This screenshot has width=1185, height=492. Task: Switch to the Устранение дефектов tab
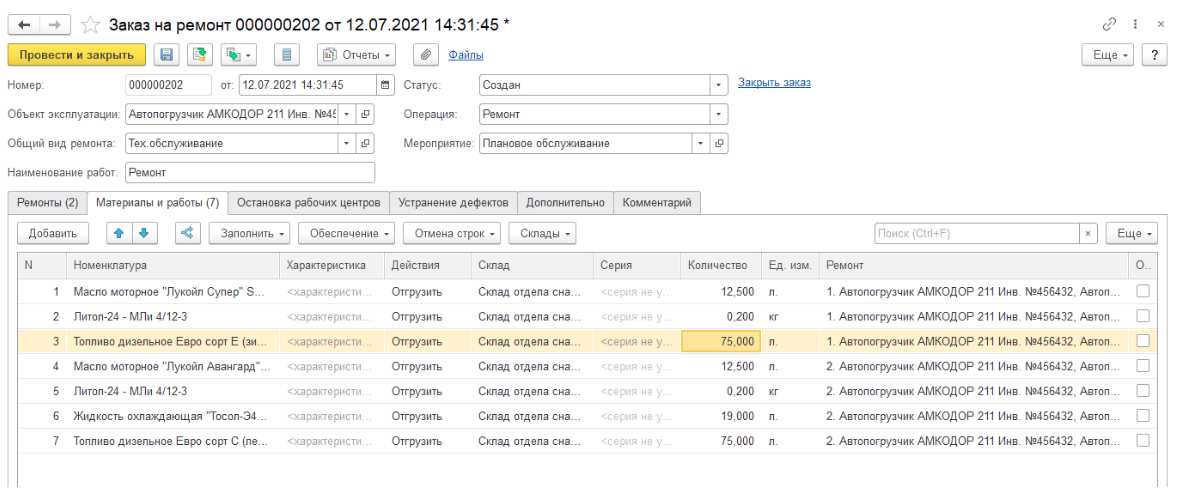click(x=453, y=203)
